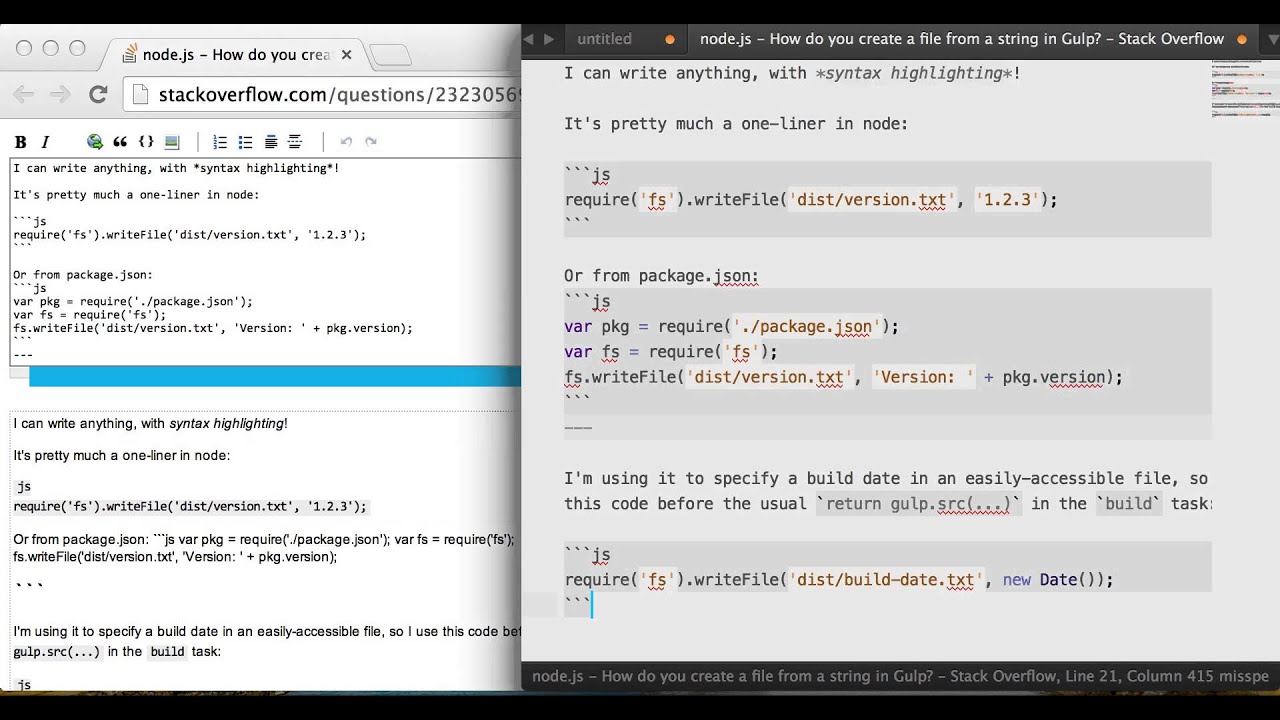The height and width of the screenshot is (720, 1280).
Task: Click the '1.2.3' string in Sublime
Action: [1007, 200]
